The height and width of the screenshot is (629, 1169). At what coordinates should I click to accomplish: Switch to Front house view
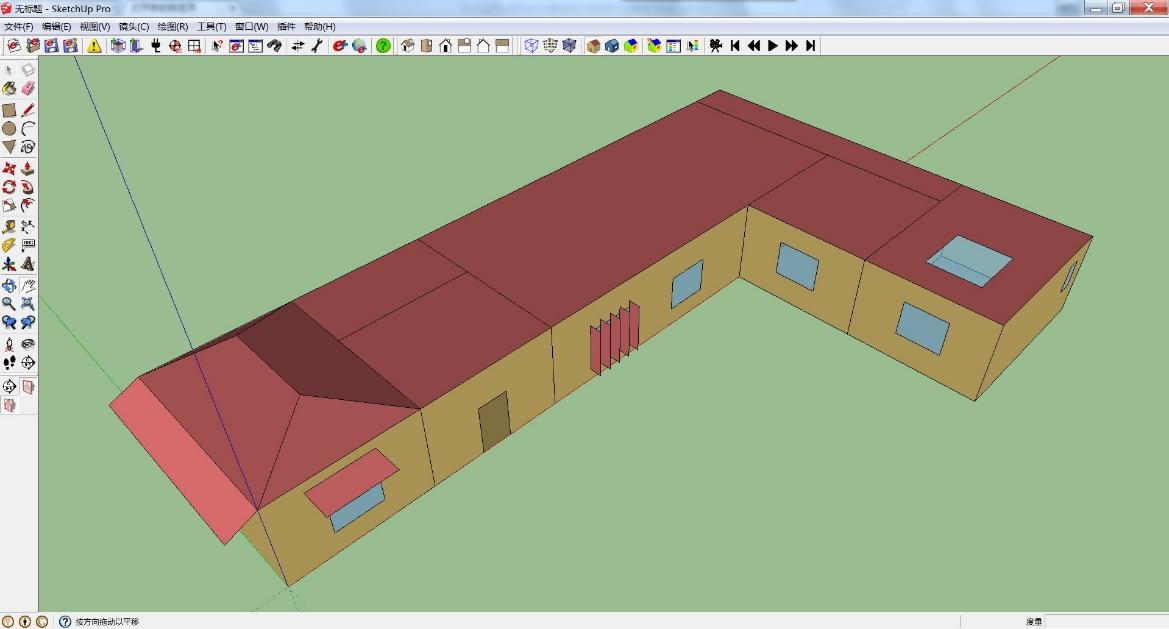point(446,46)
